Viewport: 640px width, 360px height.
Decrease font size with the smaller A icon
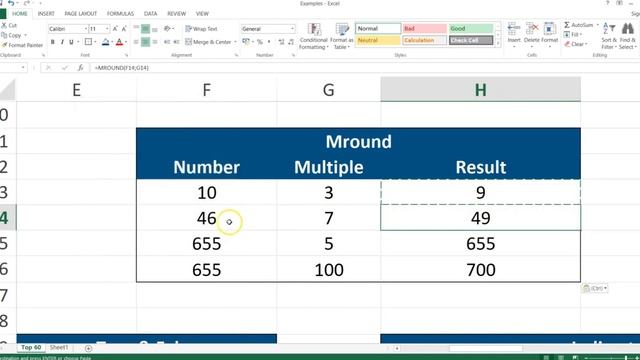124,29
